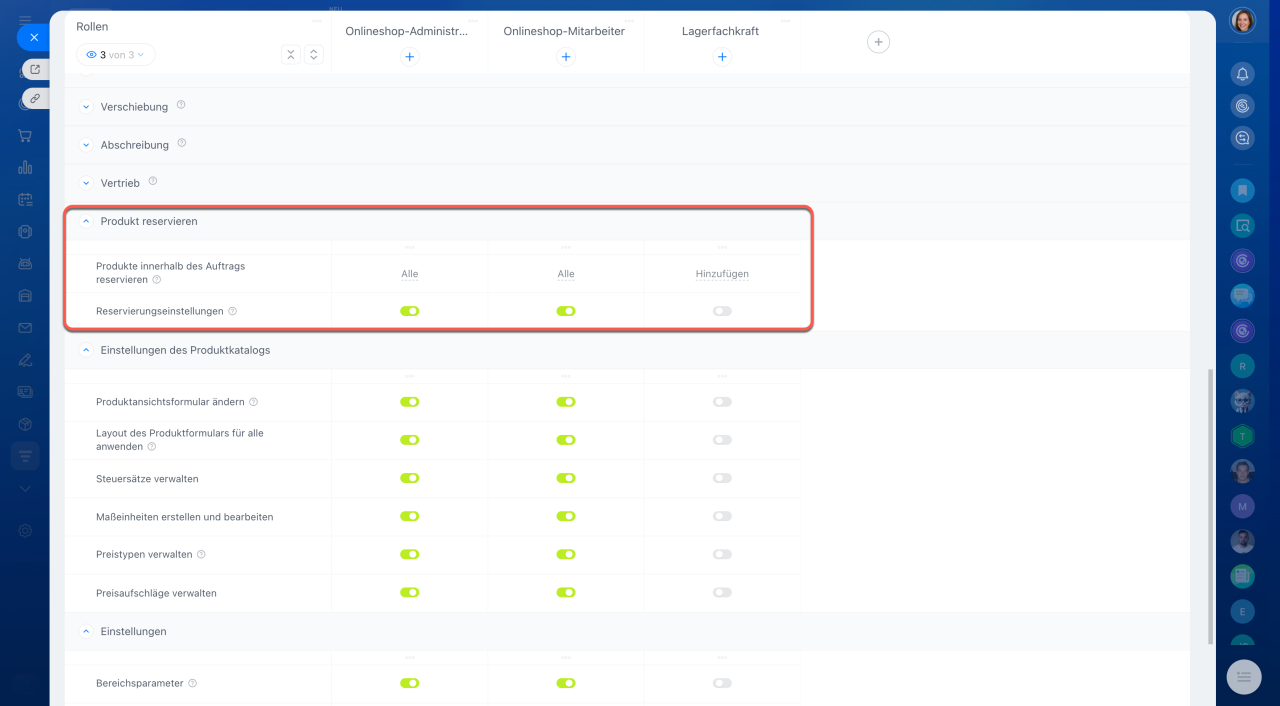Open notifications bell in right panel
1280x706 pixels.
pos(1242,74)
